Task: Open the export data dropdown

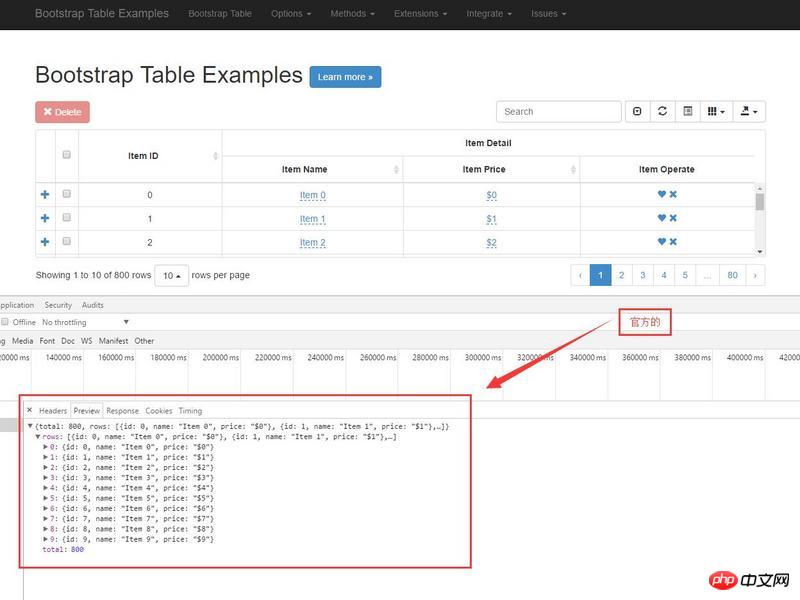Action: (x=749, y=111)
